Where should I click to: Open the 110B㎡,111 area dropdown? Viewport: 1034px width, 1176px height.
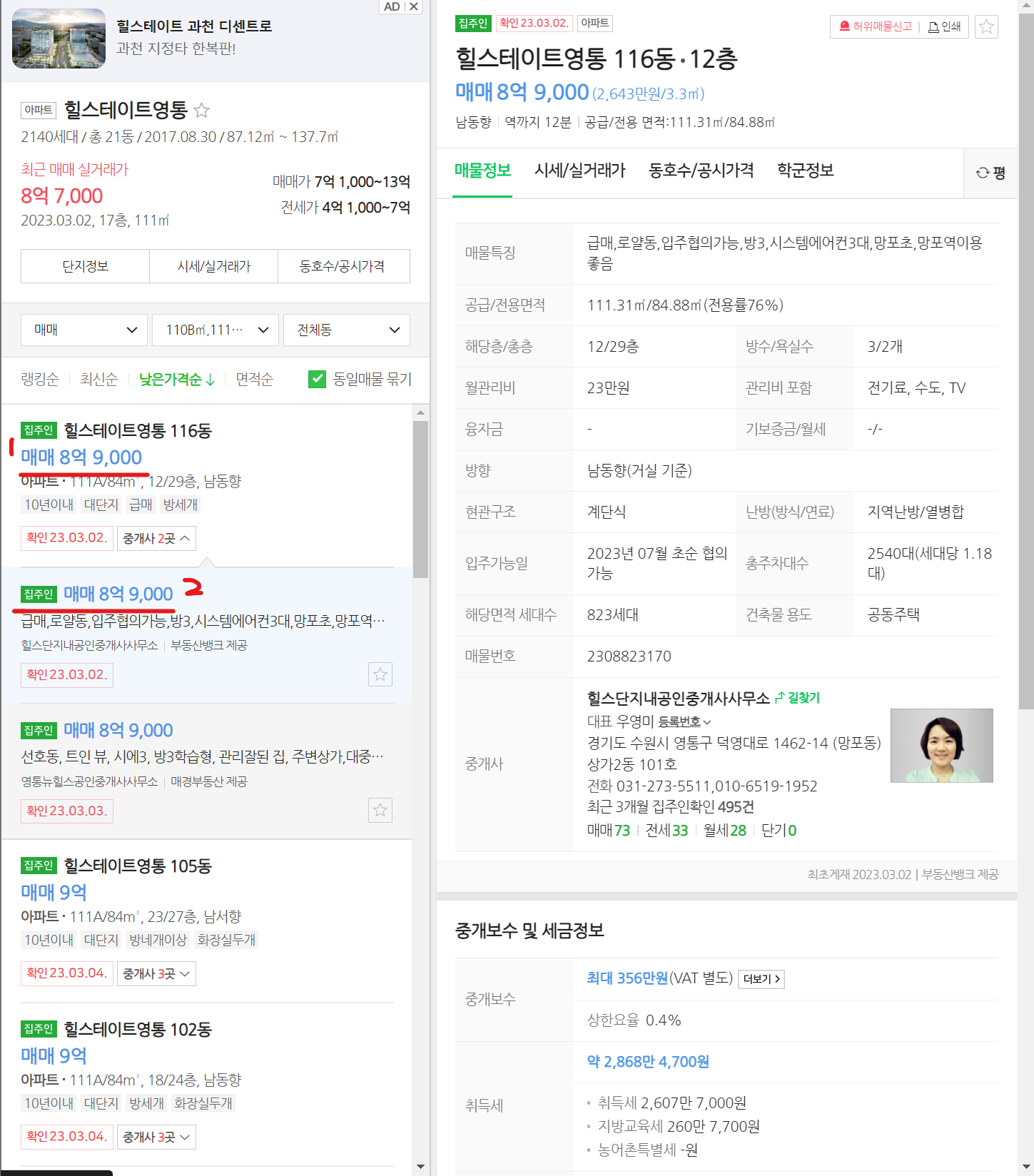216,330
